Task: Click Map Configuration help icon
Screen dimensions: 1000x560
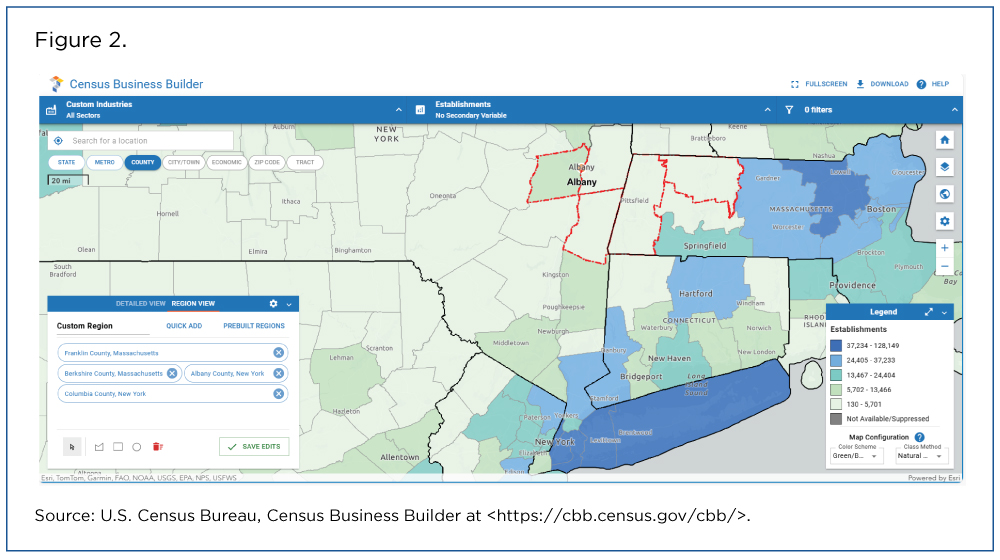Action: 920,438
